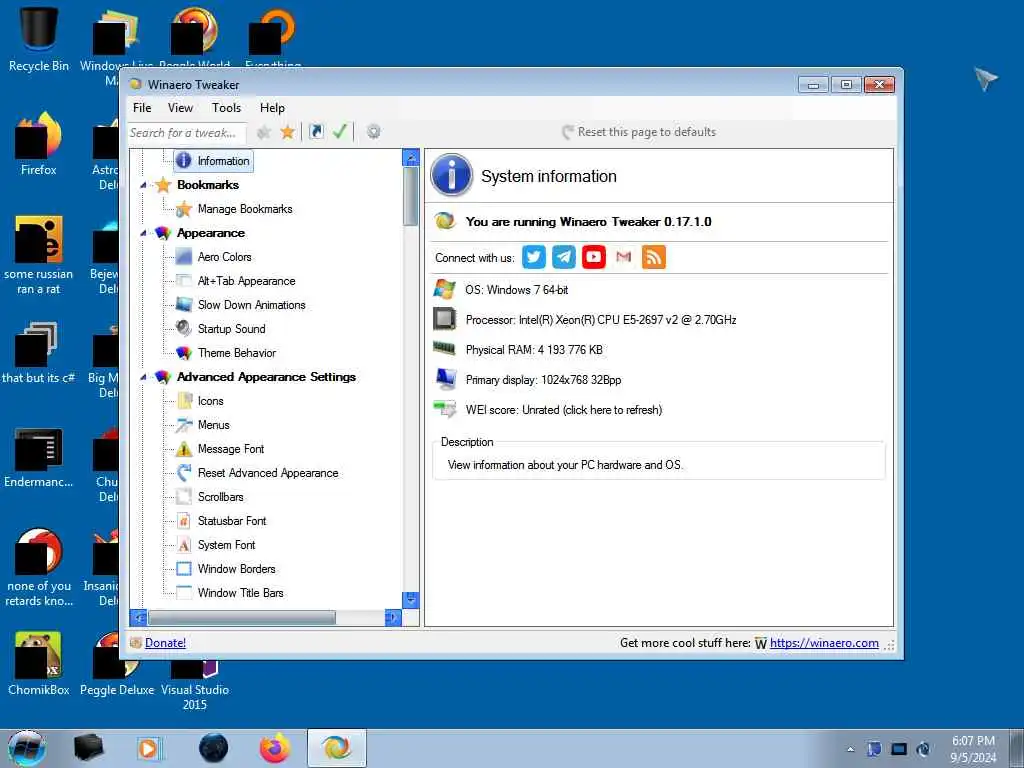Open the RSS feed connect icon
This screenshot has width=1024, height=768.
[654, 257]
